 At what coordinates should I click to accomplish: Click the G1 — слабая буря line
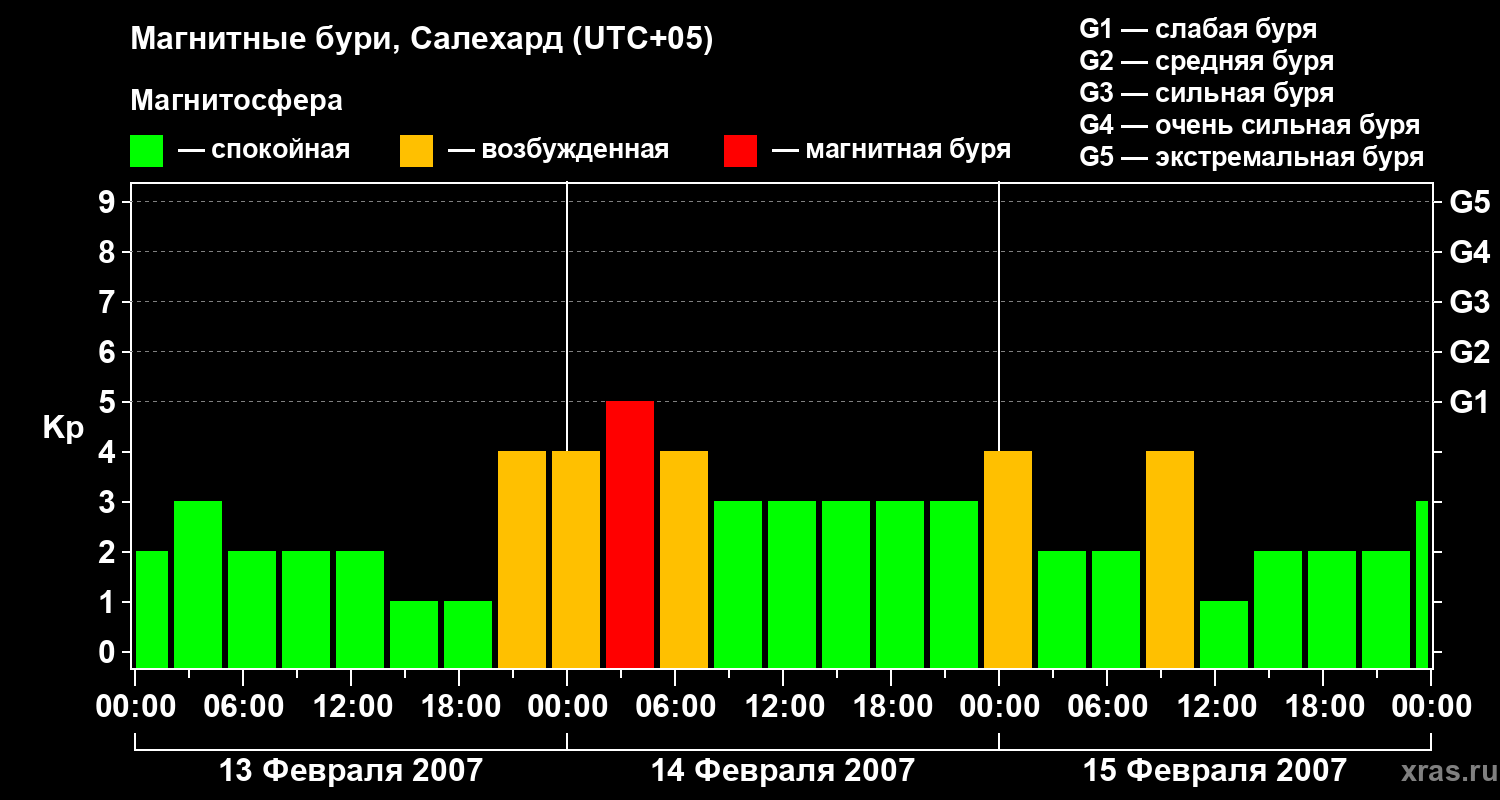[1198, 29]
